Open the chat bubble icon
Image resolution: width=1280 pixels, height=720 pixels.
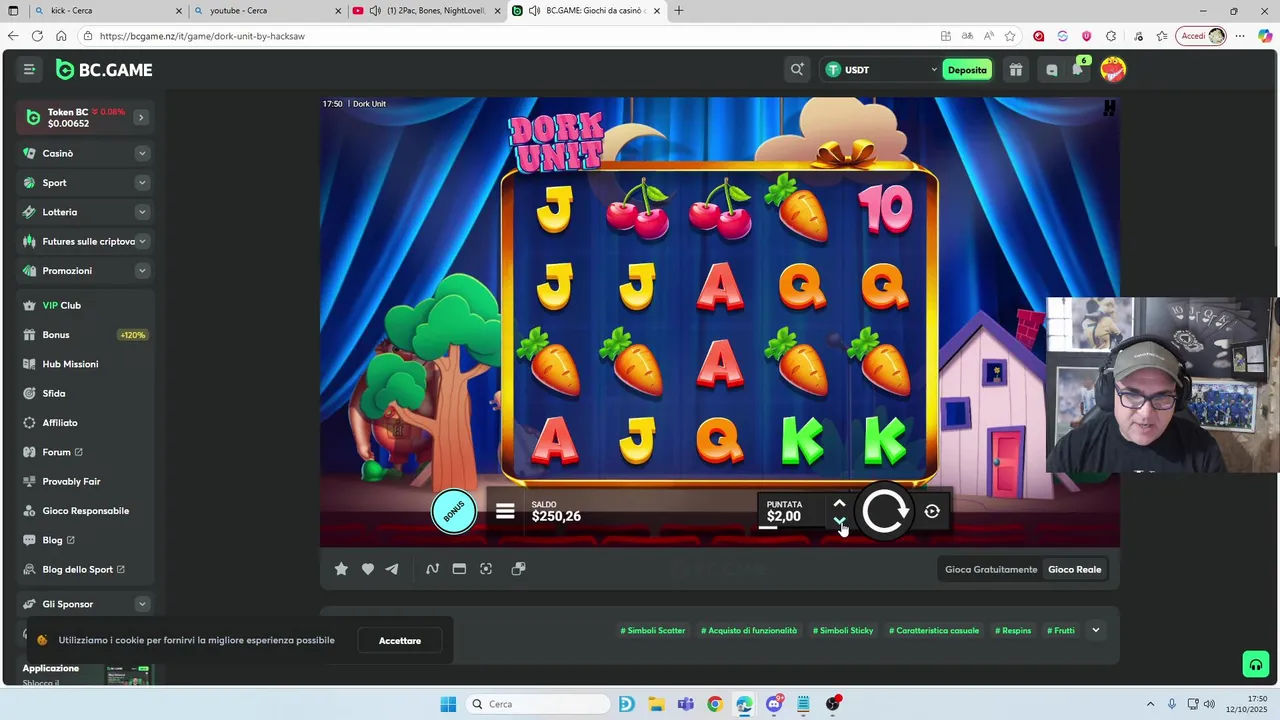pos(1051,69)
